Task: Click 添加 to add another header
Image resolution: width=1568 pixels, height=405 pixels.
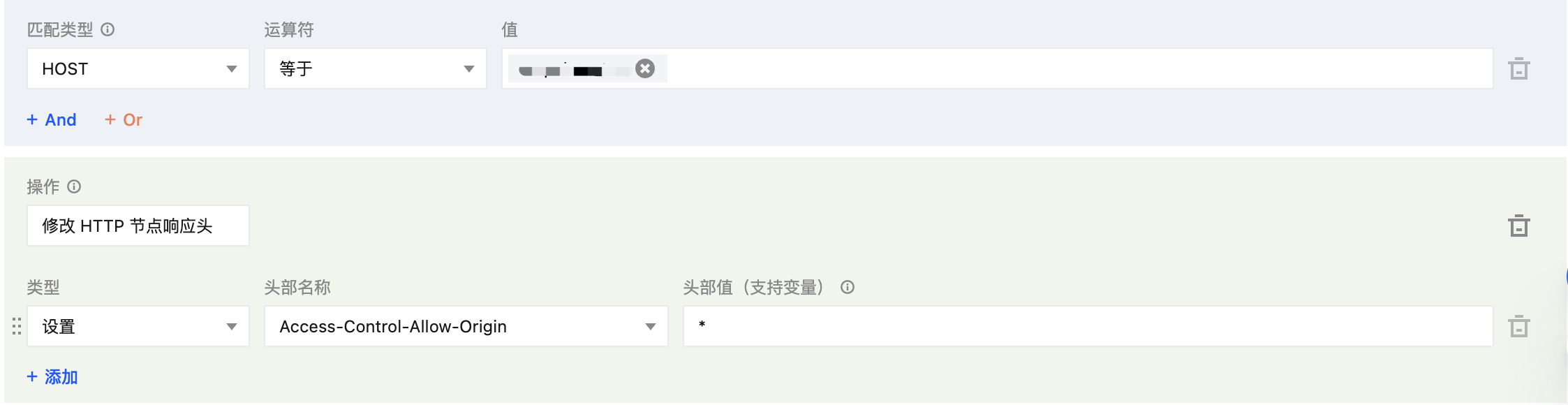Action: (x=52, y=377)
